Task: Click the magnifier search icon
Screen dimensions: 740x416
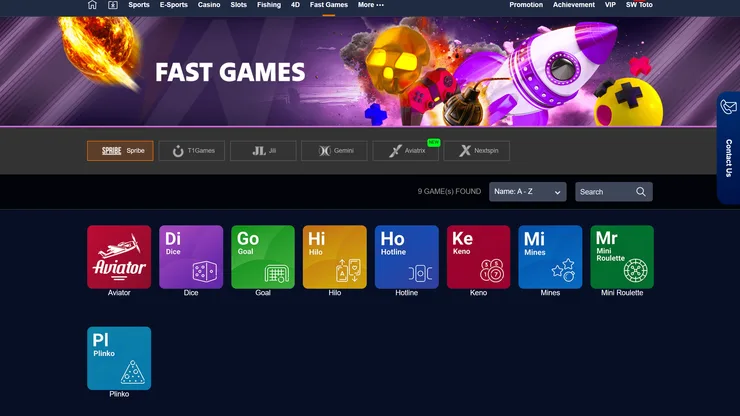Action: (x=641, y=192)
